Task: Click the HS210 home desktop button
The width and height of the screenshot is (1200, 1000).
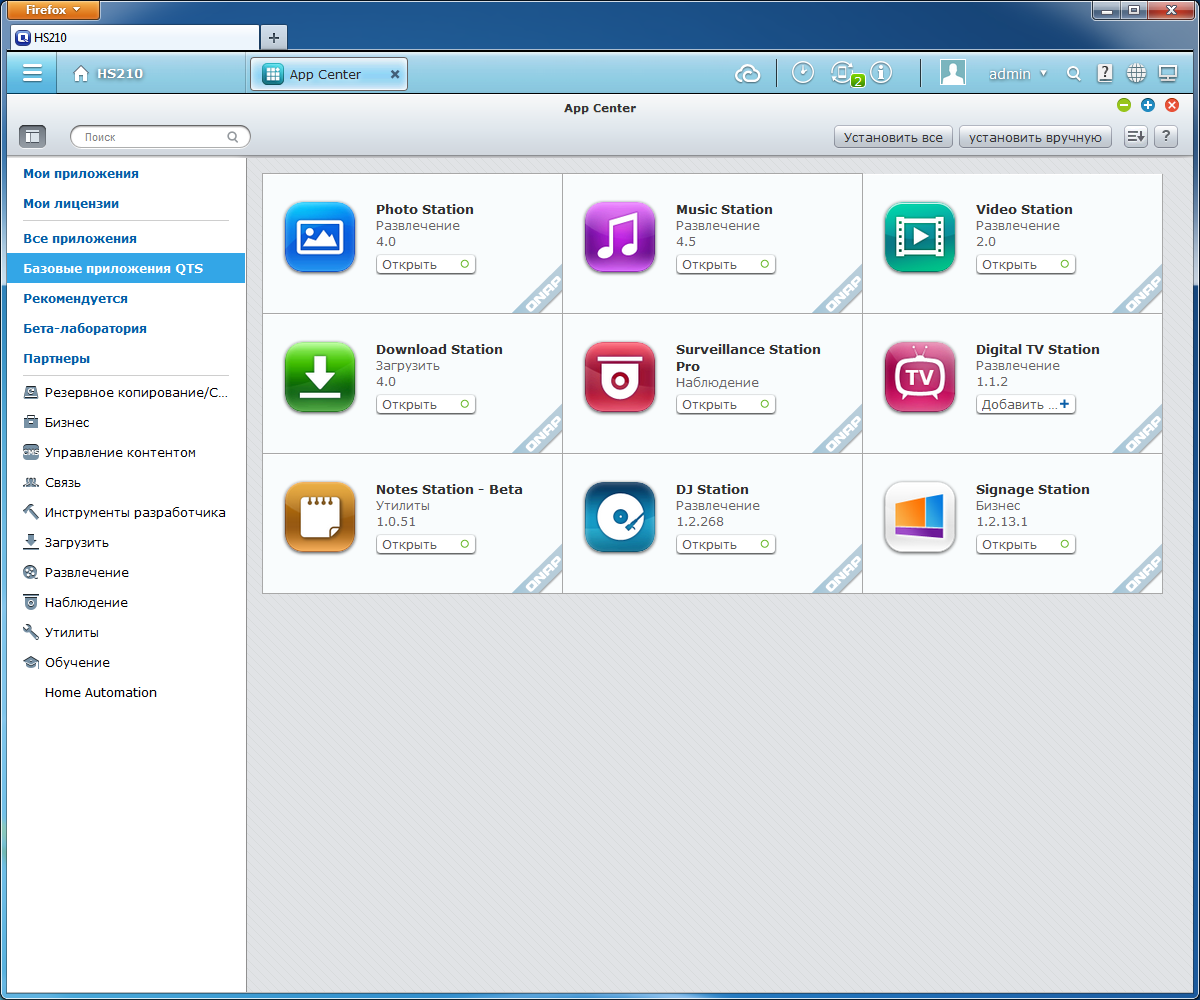Action: [x=108, y=74]
